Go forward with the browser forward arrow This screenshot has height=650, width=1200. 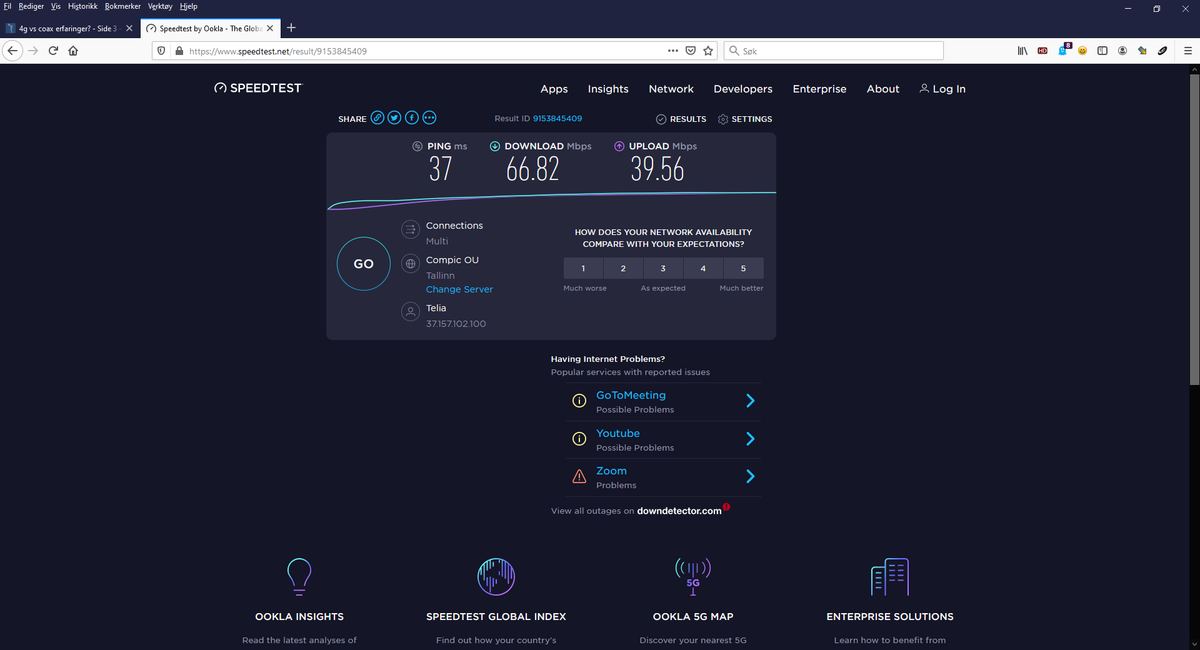pos(33,50)
